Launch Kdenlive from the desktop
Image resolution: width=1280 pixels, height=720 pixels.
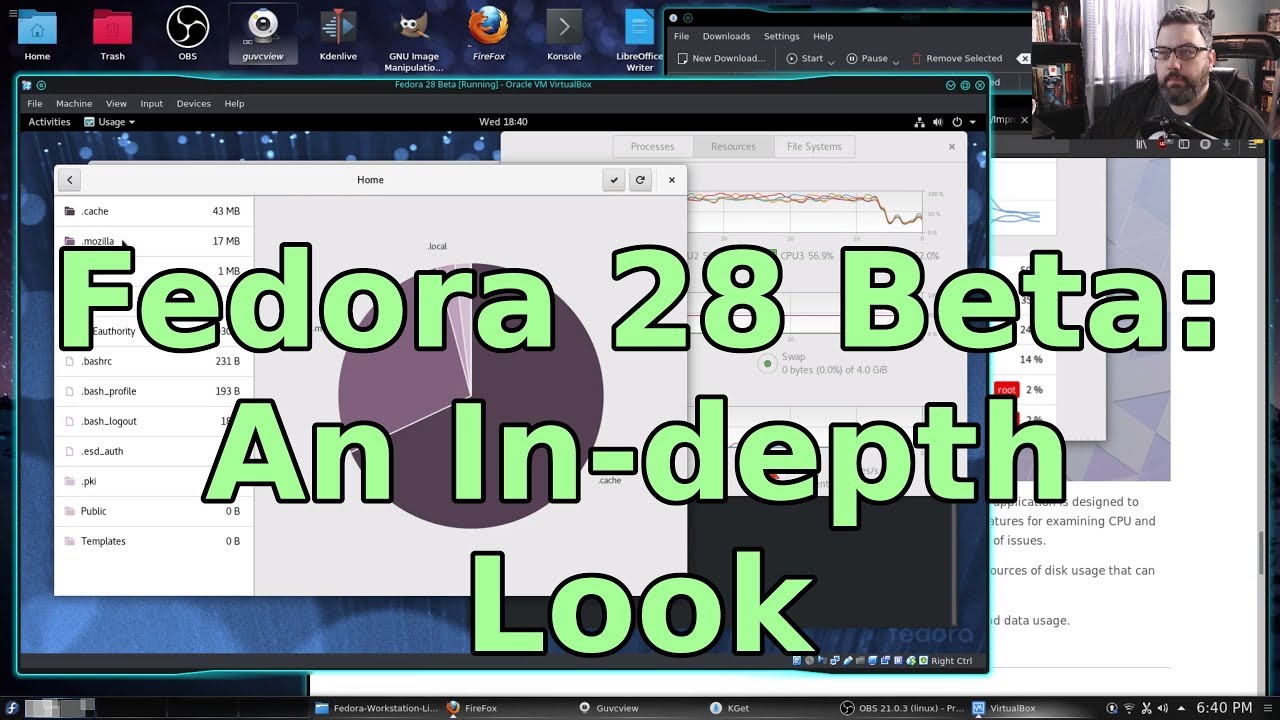(x=338, y=35)
